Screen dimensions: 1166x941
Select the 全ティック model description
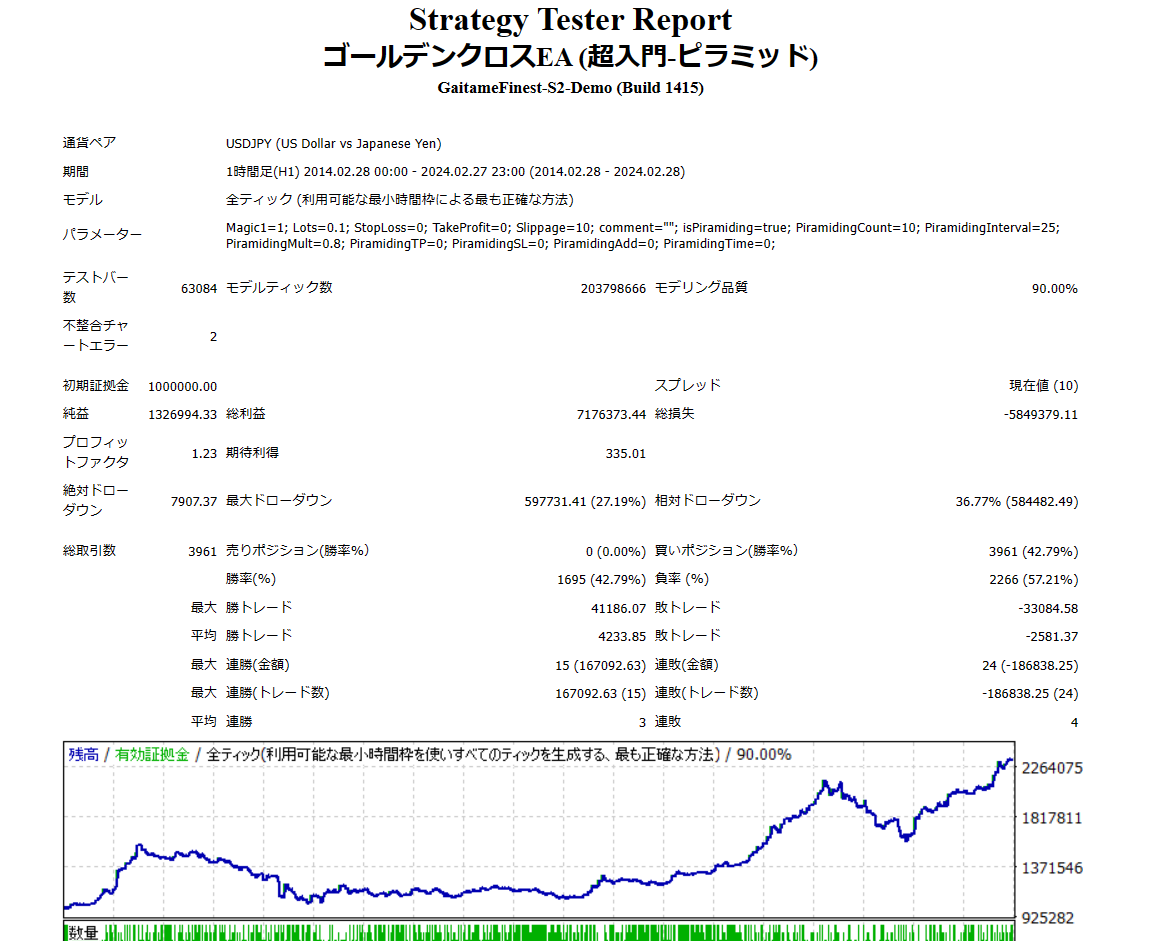point(399,200)
